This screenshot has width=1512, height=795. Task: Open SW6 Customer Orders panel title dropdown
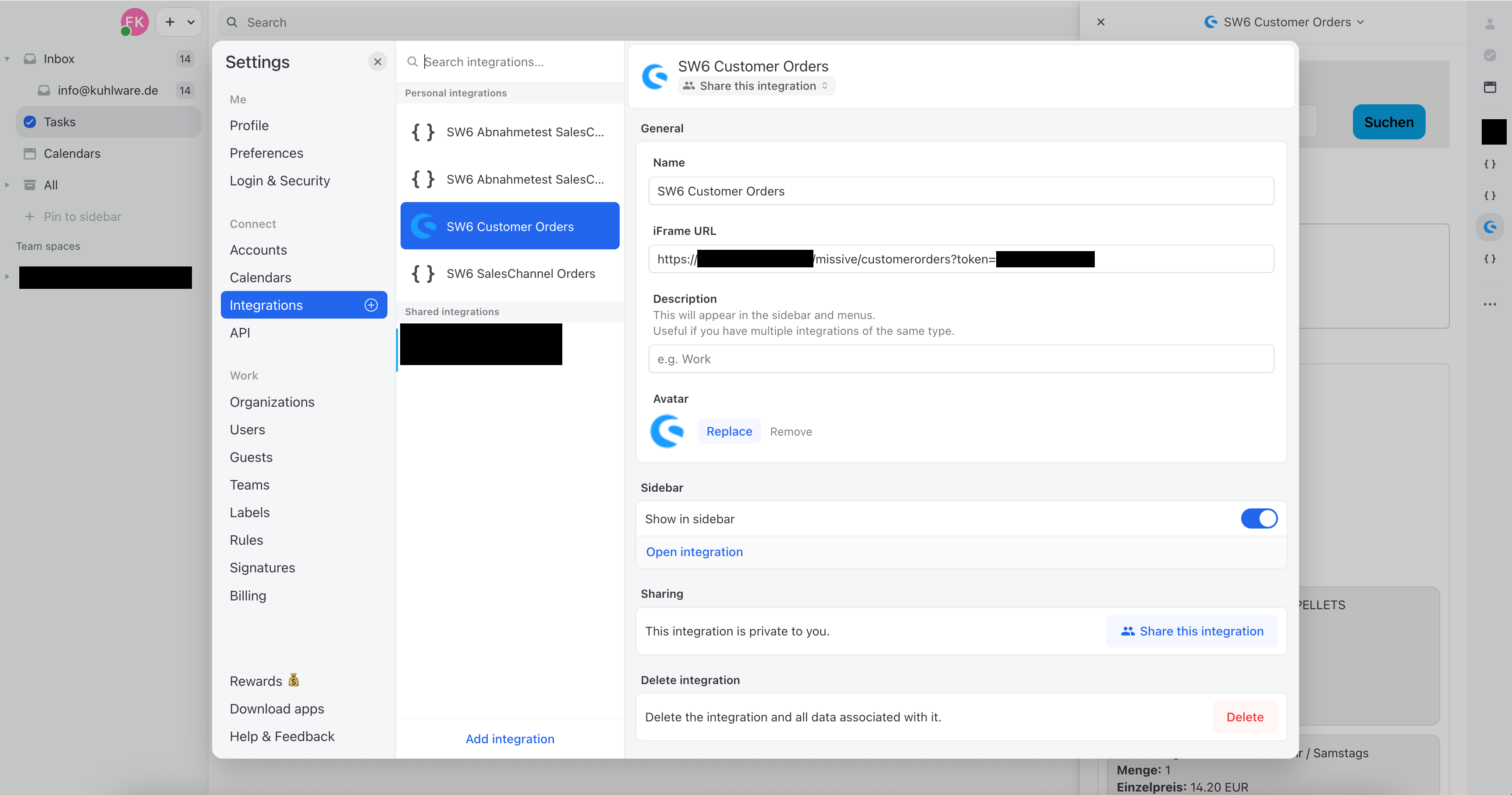click(1284, 22)
